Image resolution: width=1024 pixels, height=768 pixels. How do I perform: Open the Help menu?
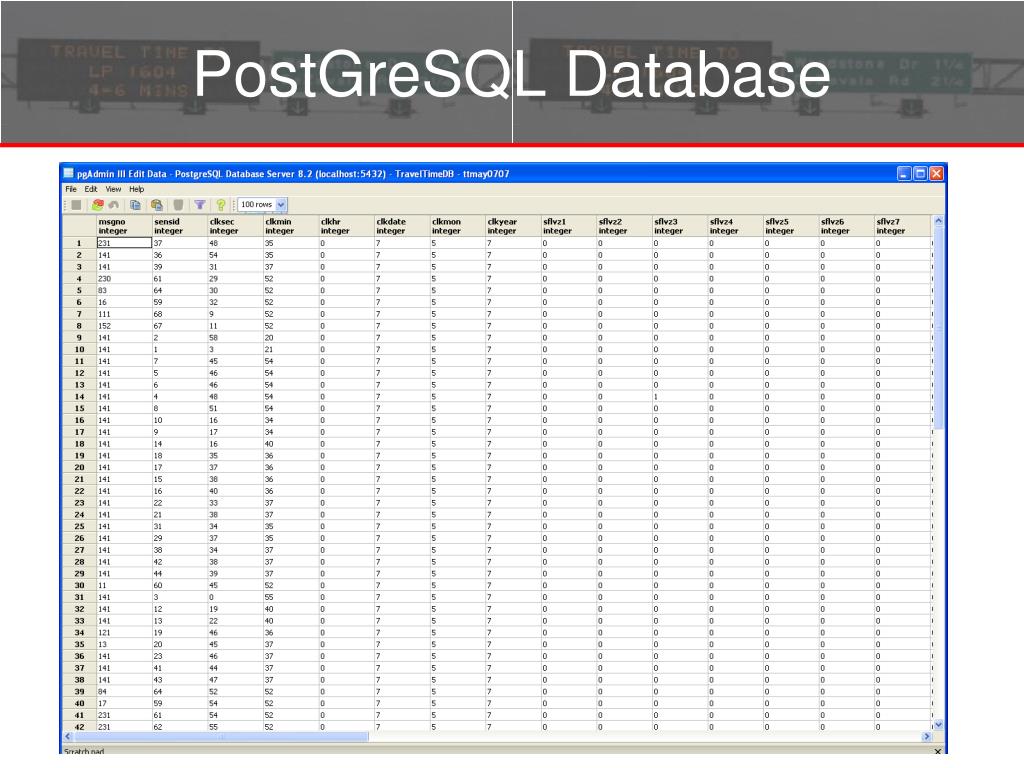pyautogui.click(x=136, y=189)
